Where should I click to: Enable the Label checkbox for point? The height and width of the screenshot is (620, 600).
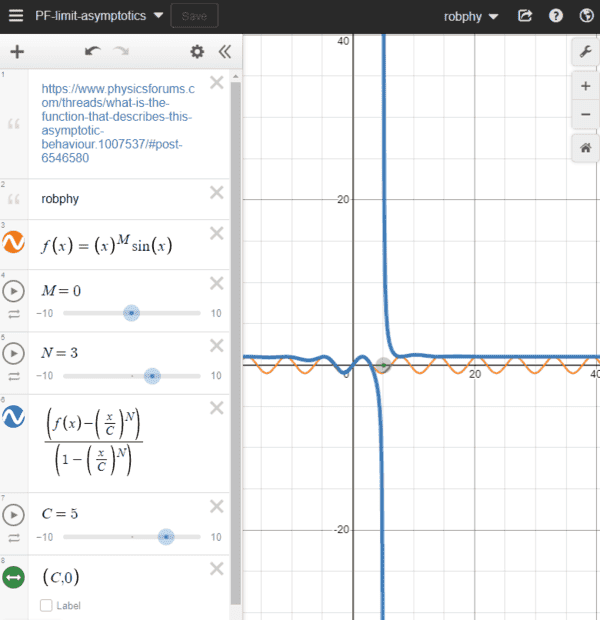(46, 605)
